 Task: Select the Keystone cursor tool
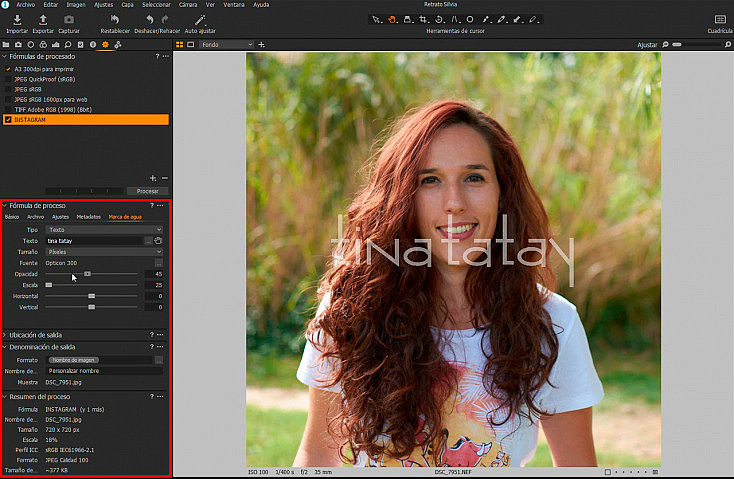pos(455,20)
